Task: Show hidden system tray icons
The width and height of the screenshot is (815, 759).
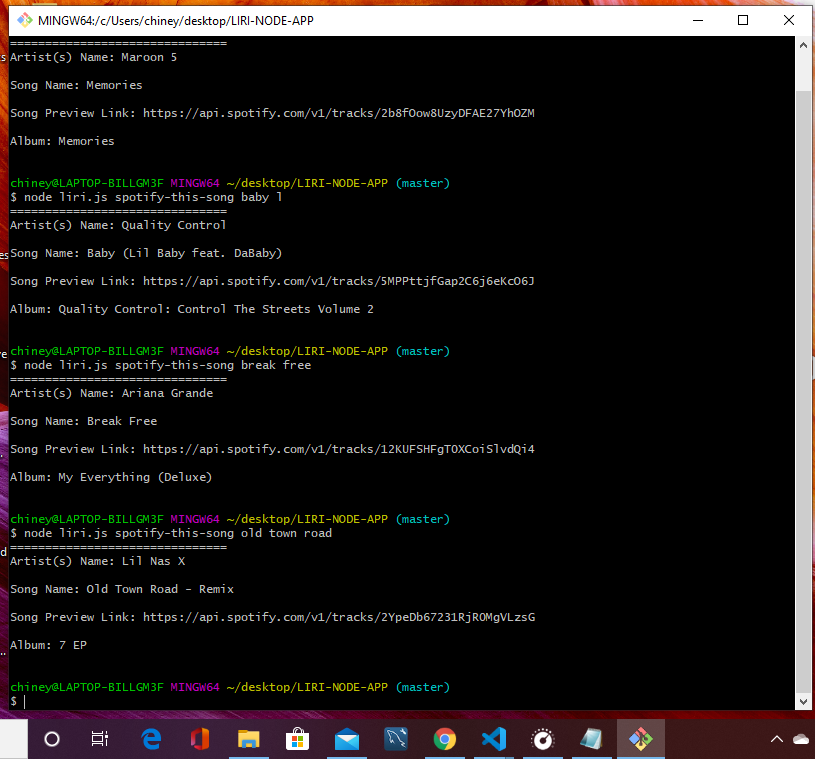Action: (x=777, y=739)
